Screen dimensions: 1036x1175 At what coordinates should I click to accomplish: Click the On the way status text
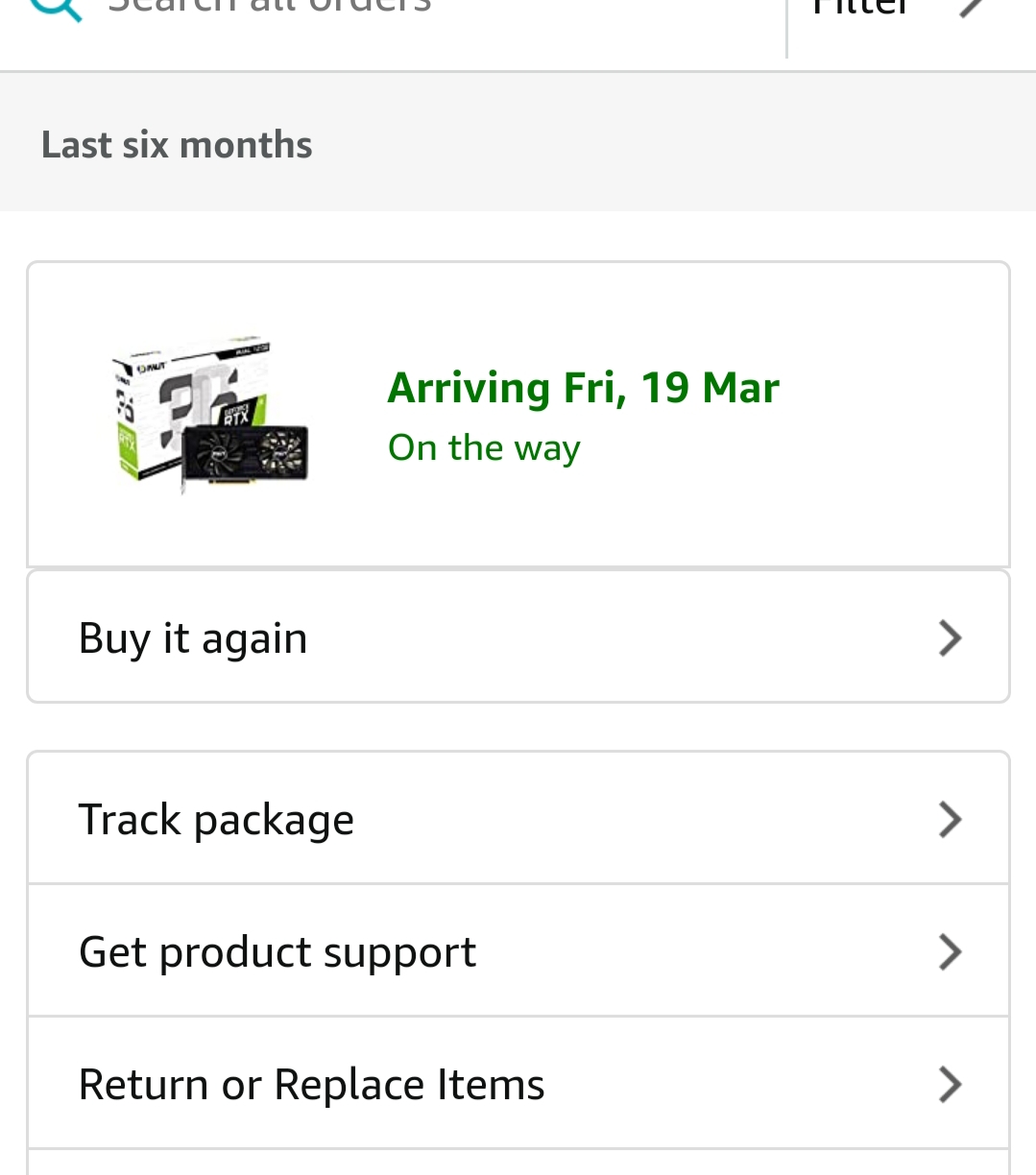(484, 448)
